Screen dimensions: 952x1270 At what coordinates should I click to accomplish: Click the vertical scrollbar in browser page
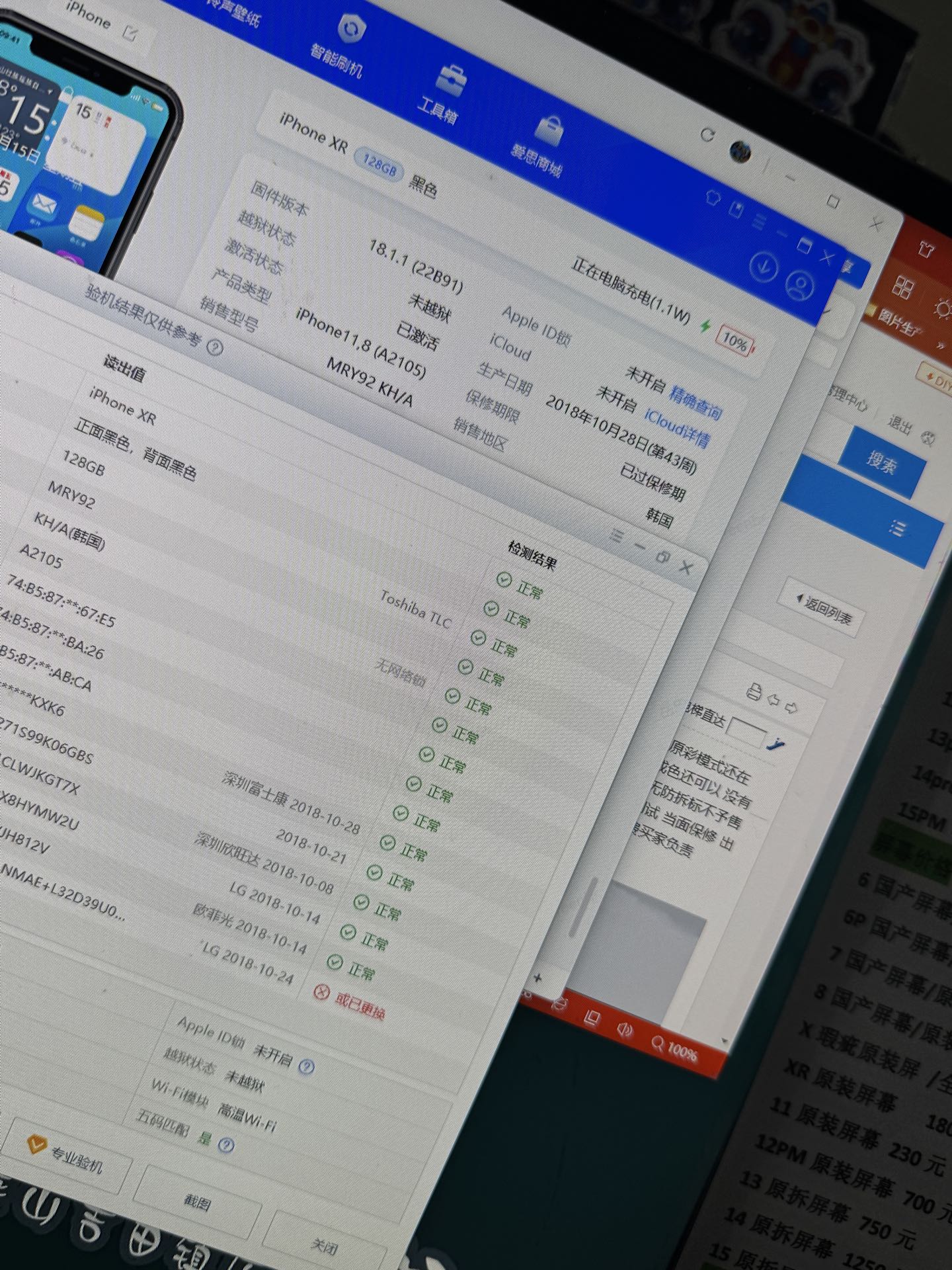click(x=582, y=906)
